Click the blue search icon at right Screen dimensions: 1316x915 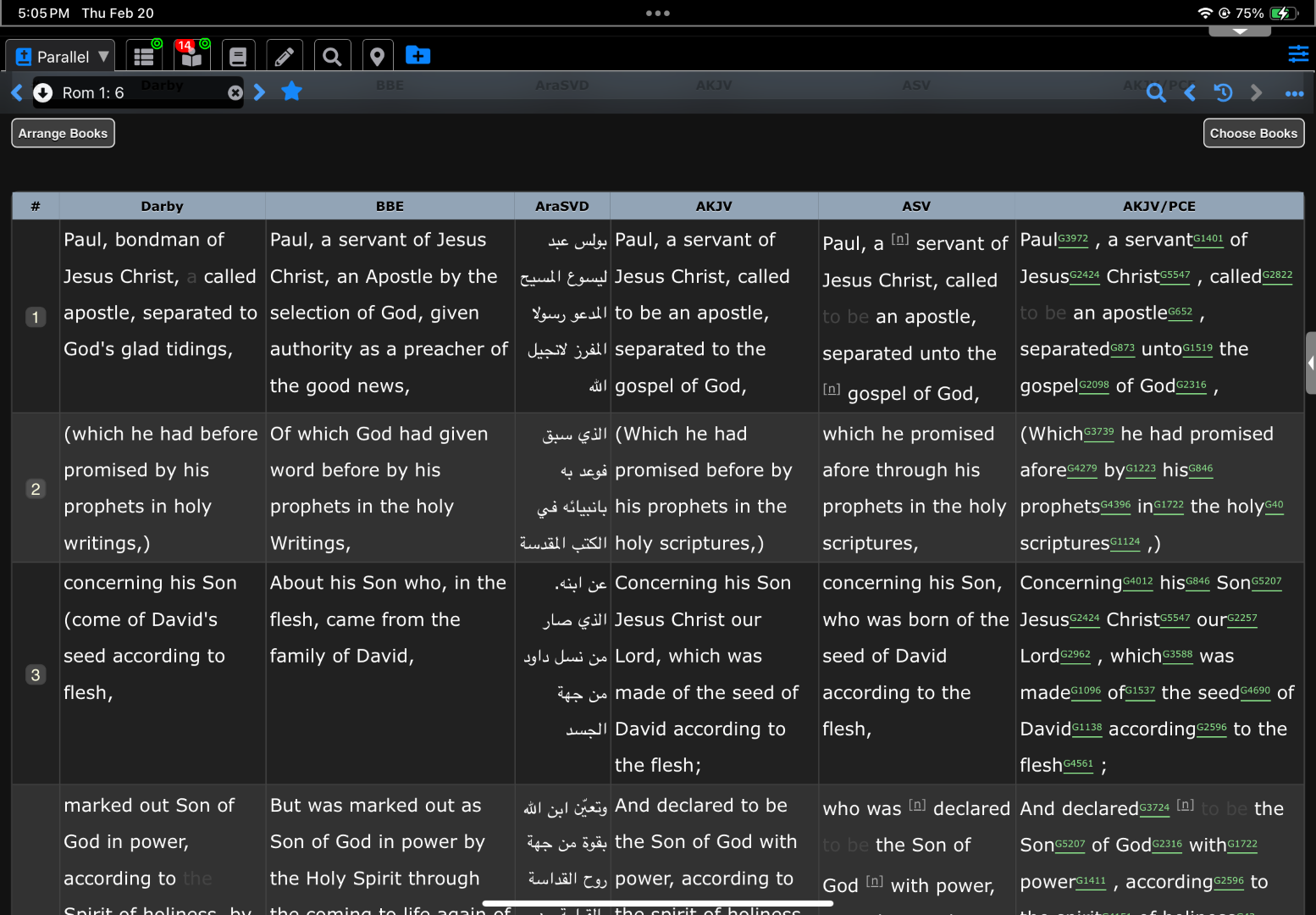click(x=1155, y=93)
